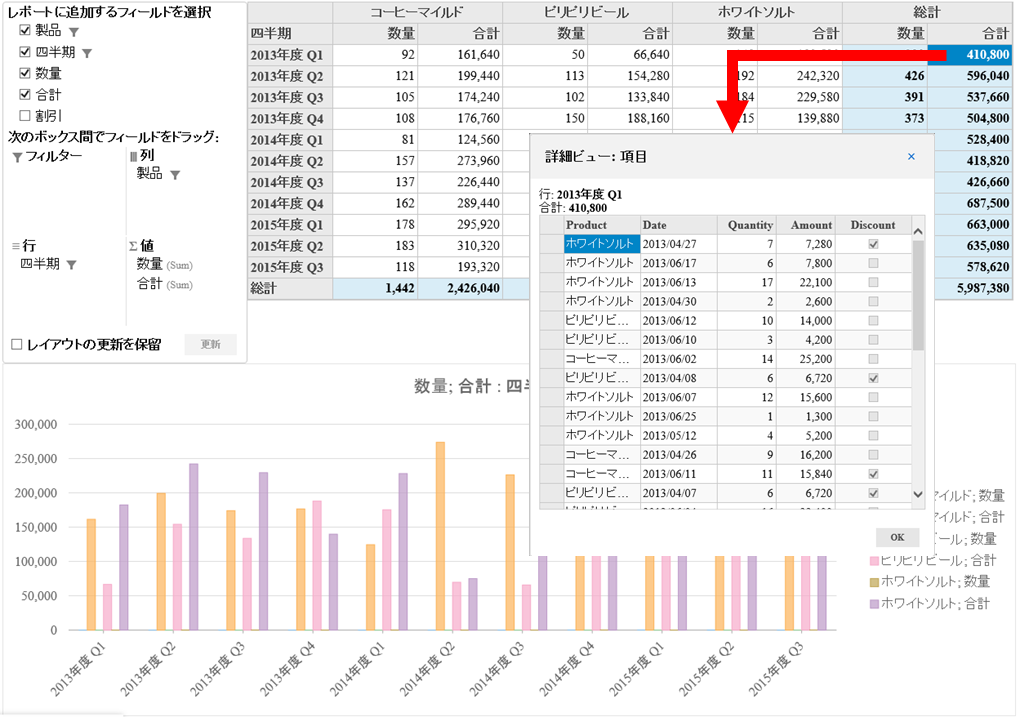Click the funnel icon beside フィルター label
This screenshot has height=717, width=1020.
[x=18, y=157]
